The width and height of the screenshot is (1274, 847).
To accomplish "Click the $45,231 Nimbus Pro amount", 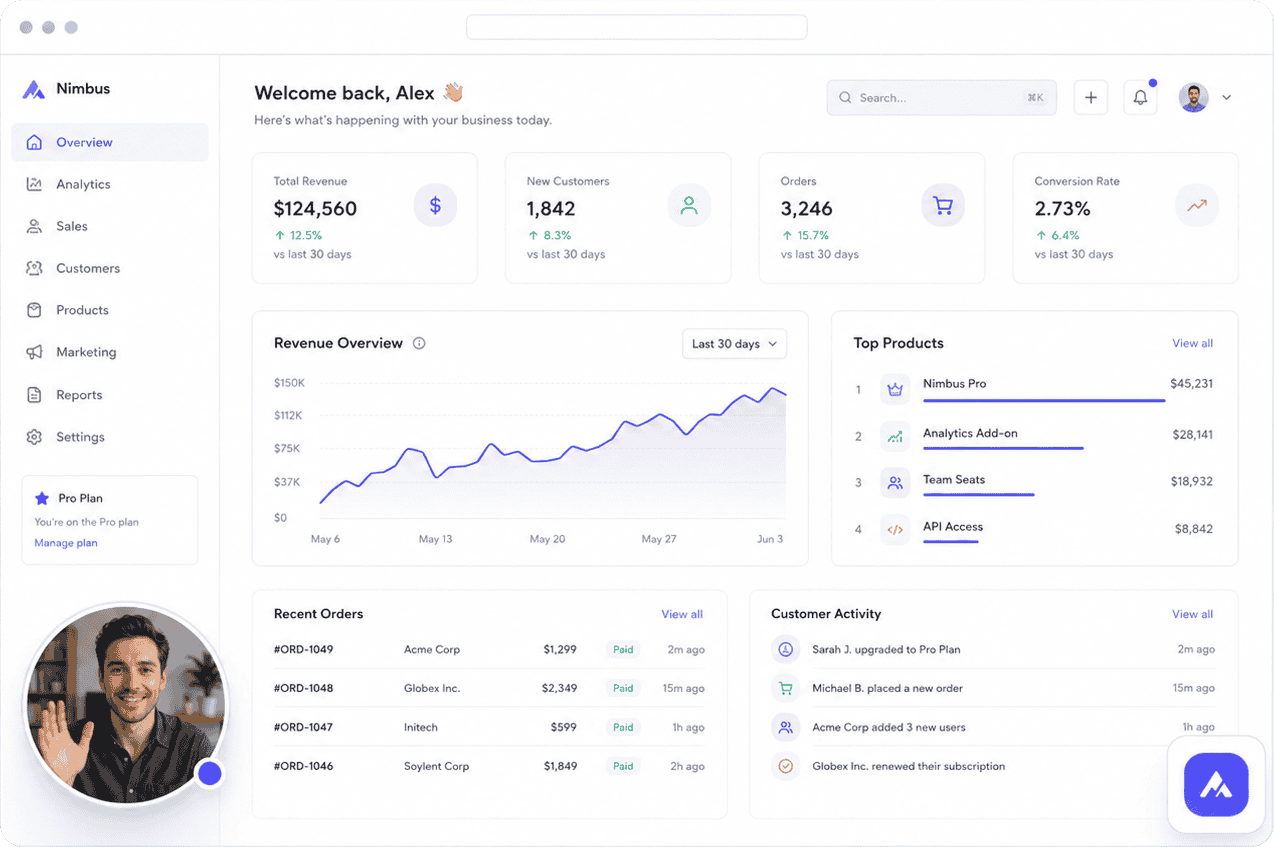I will click(1191, 383).
